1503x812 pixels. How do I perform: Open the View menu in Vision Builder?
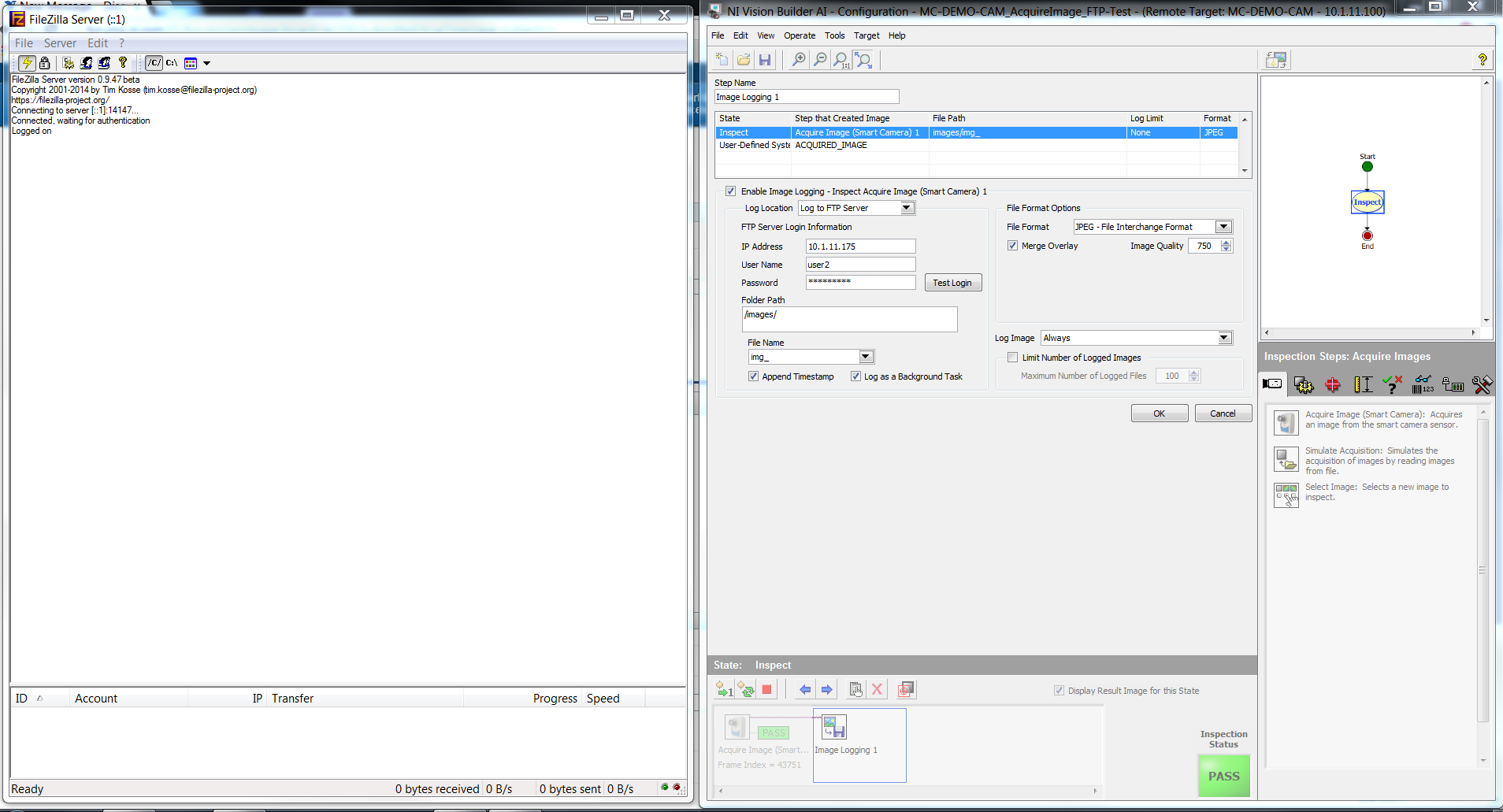766,35
